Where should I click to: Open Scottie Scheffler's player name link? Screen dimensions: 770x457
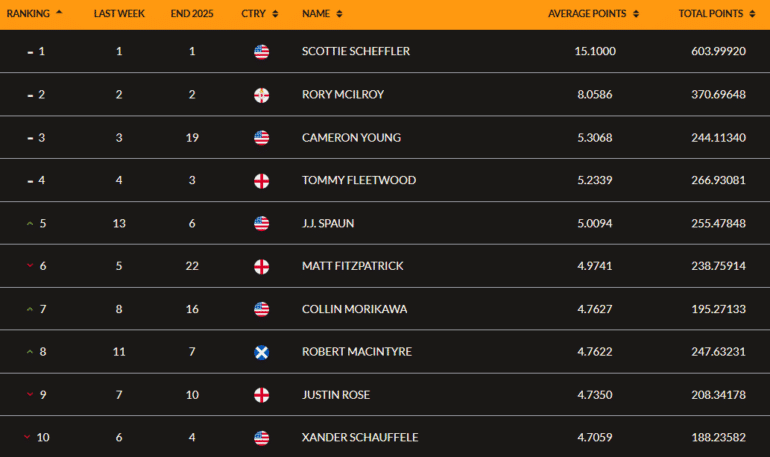click(x=356, y=52)
